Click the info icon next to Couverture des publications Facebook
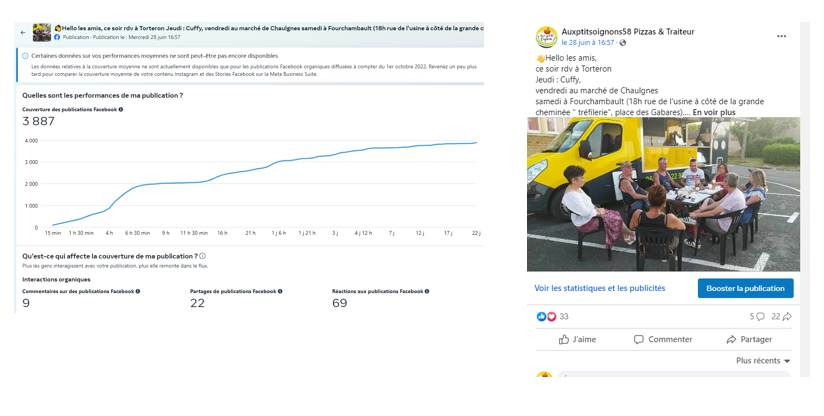This screenshot has width=824, height=416. tap(121, 109)
